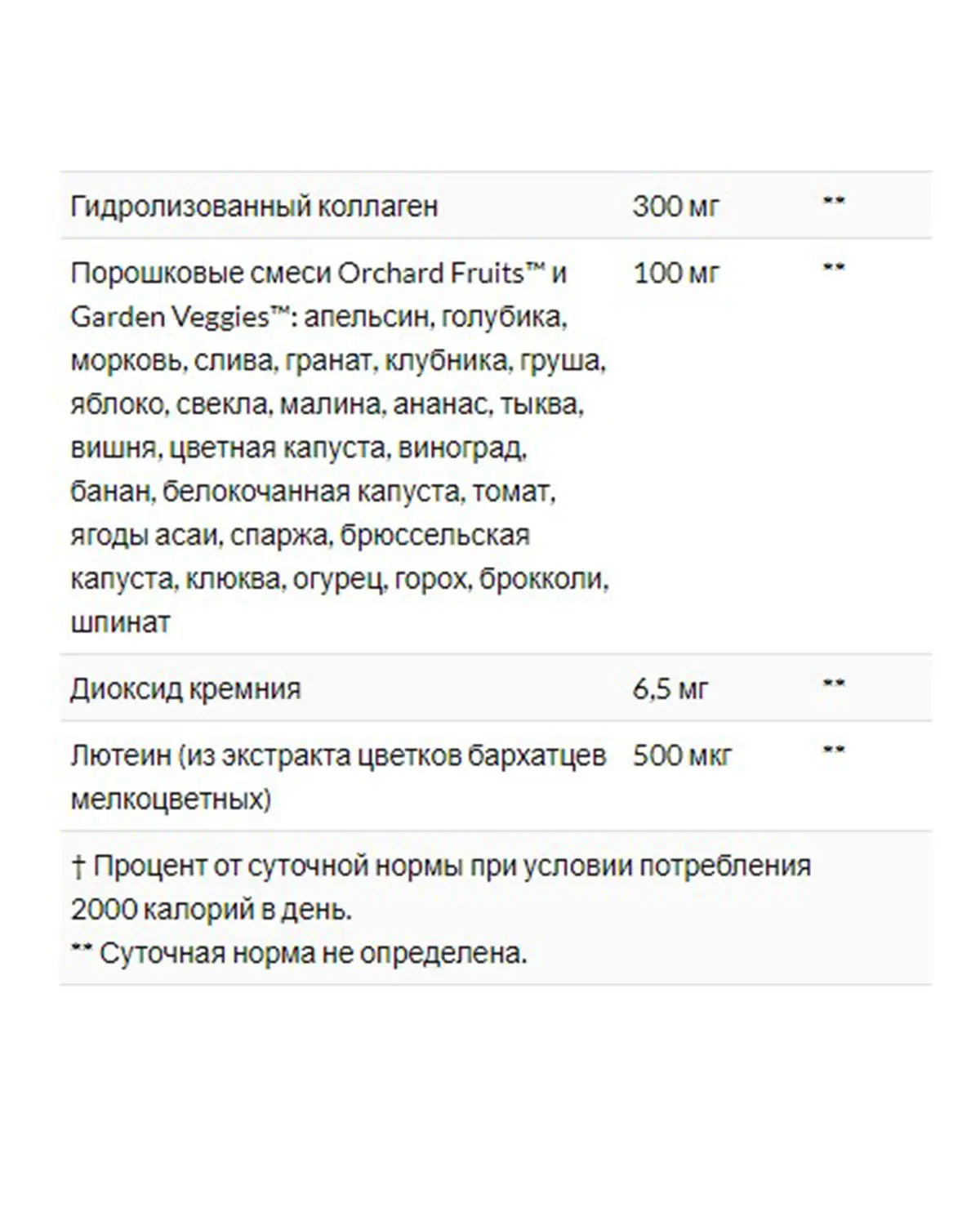Click the Суточная норма не определена footnote
Screen dimensions: 980x1225
click(299, 953)
